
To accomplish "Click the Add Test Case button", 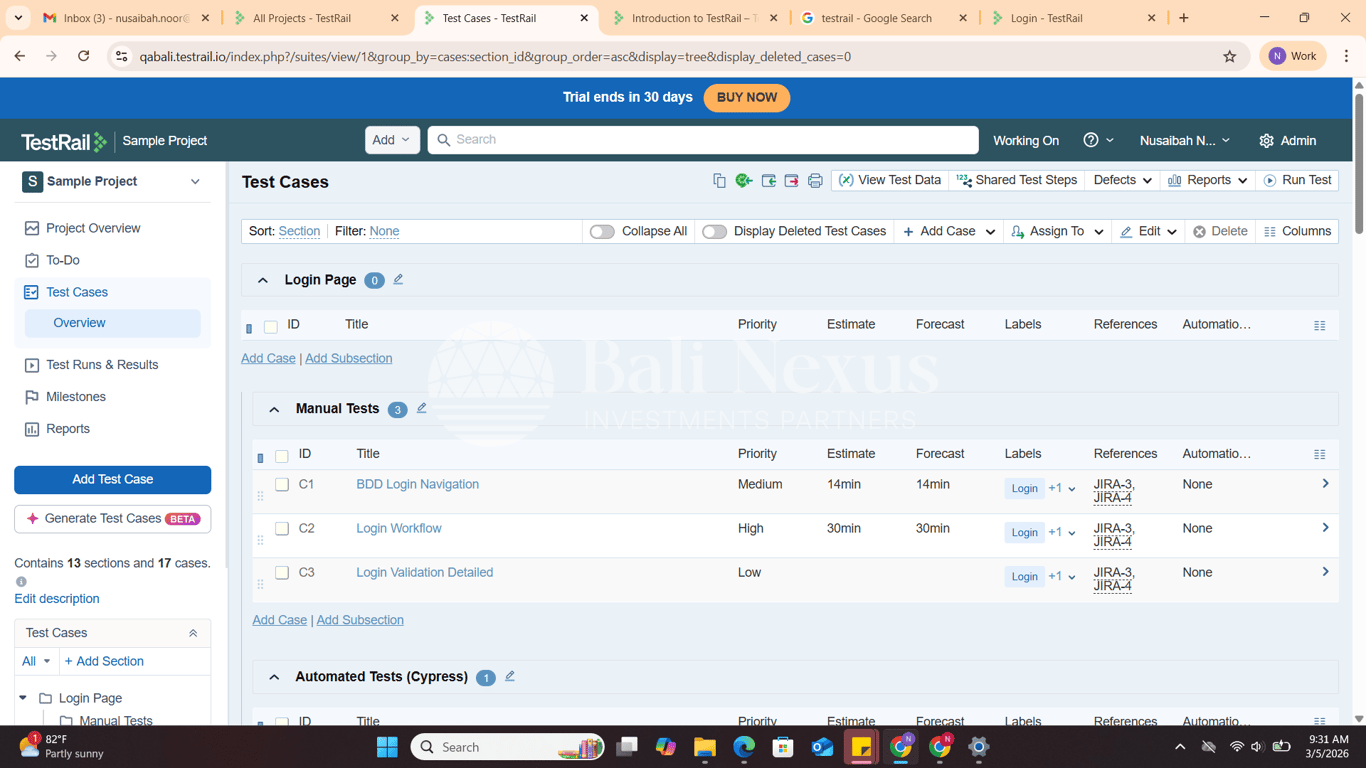I will [x=112, y=480].
